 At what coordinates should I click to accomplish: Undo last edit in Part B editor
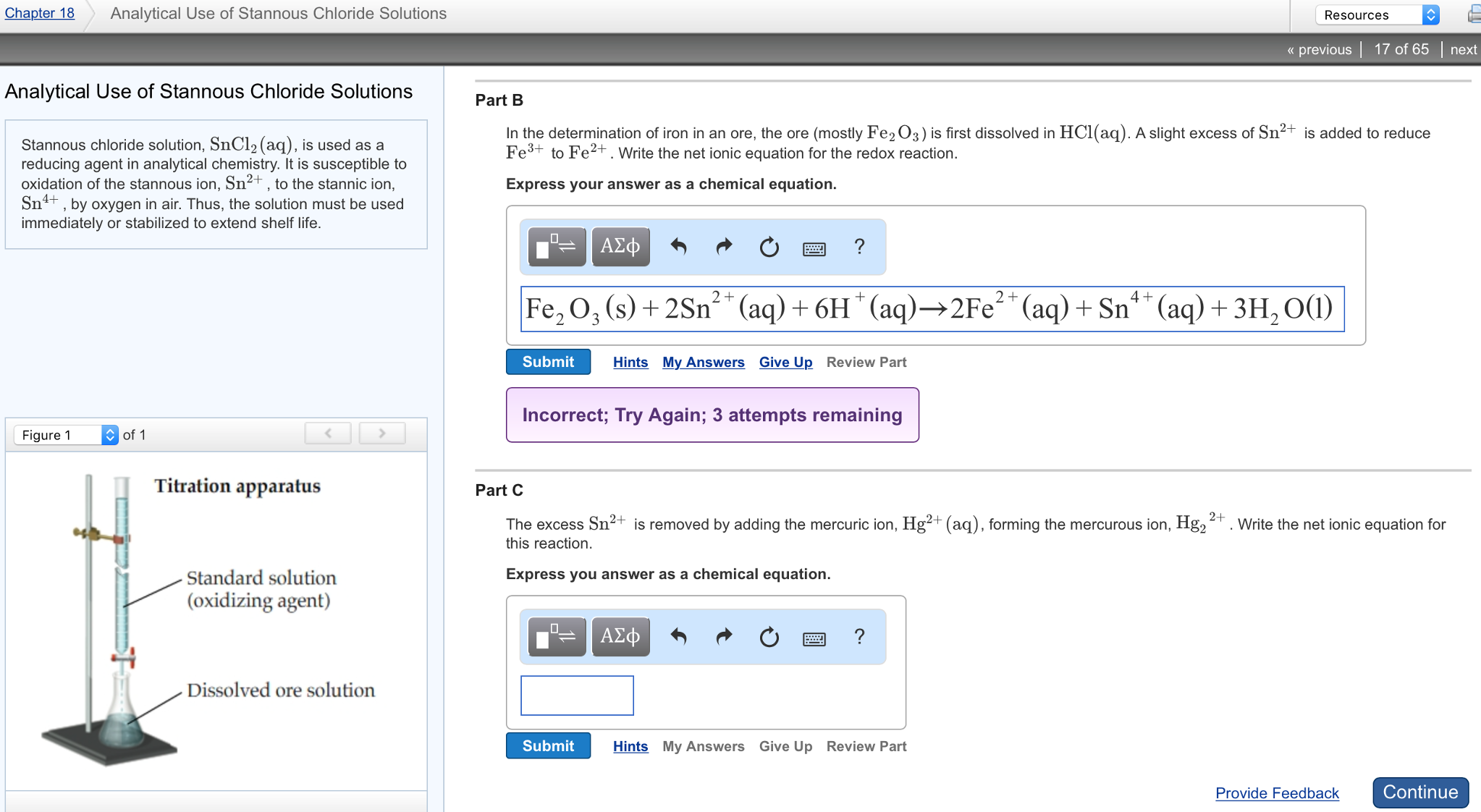click(x=678, y=247)
